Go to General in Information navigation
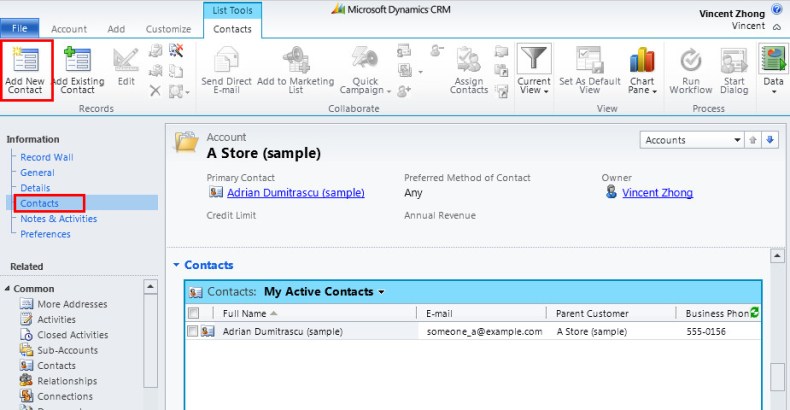The width and height of the screenshot is (790, 410). coord(37,173)
